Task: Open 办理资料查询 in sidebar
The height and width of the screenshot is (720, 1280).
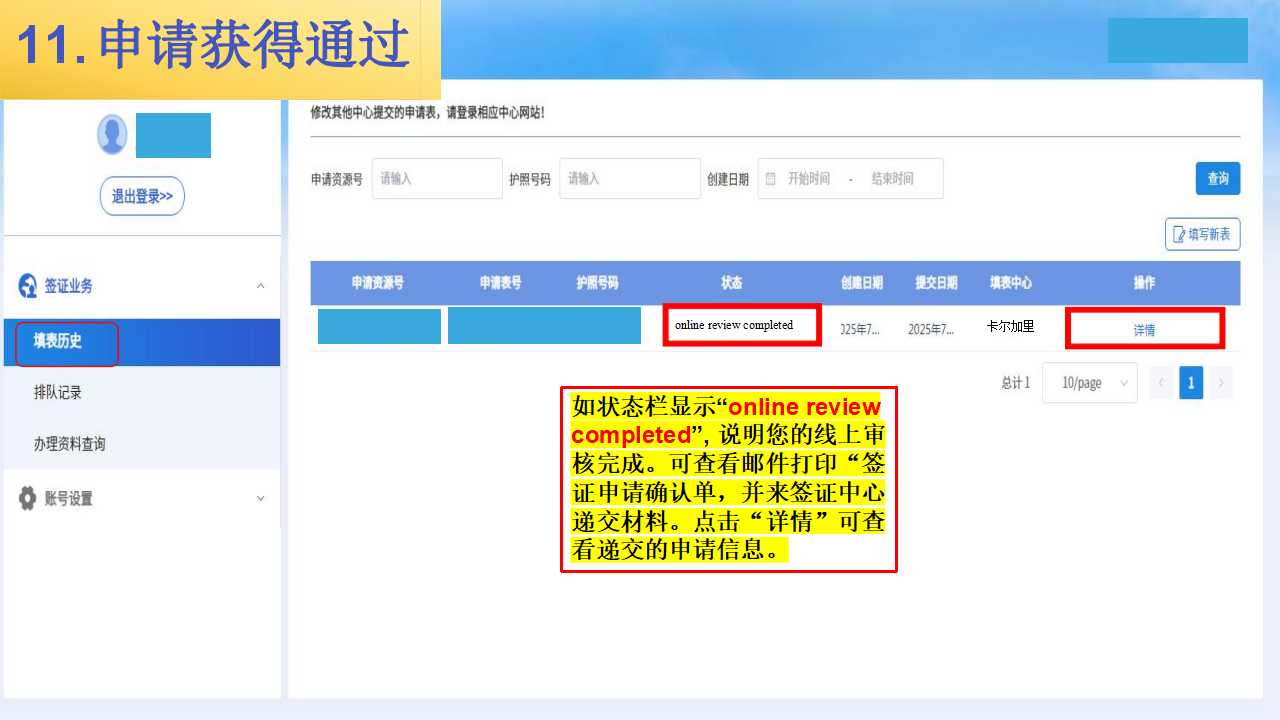Action: [x=70, y=444]
